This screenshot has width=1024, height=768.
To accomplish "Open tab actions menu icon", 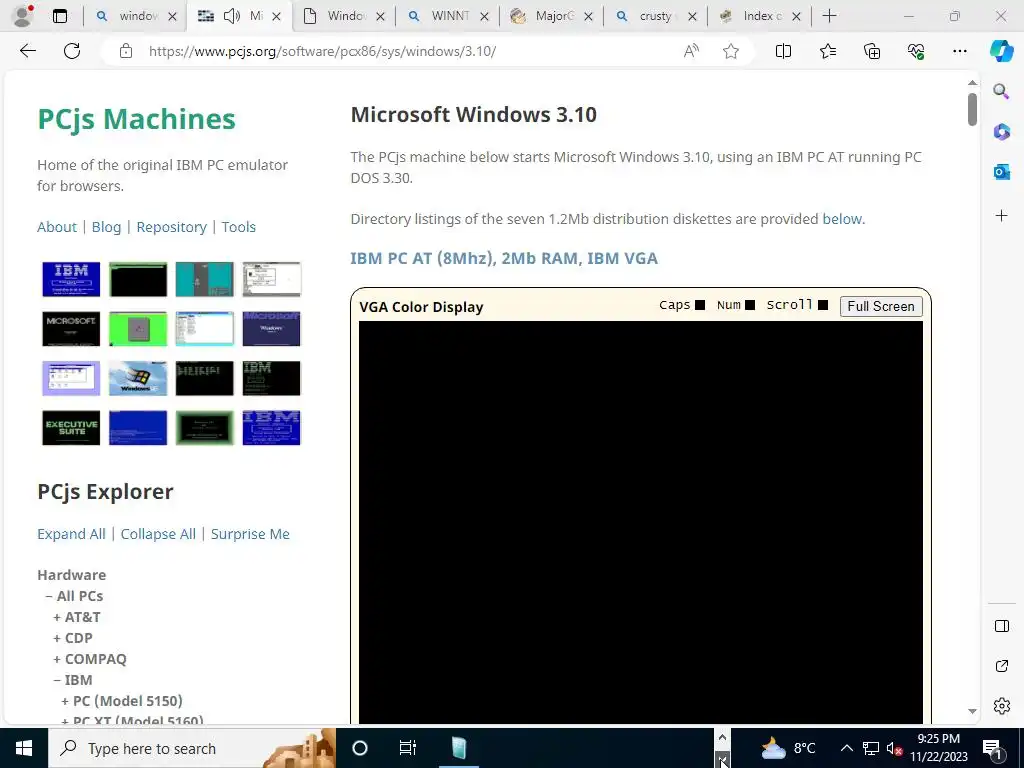I will [x=60, y=16].
